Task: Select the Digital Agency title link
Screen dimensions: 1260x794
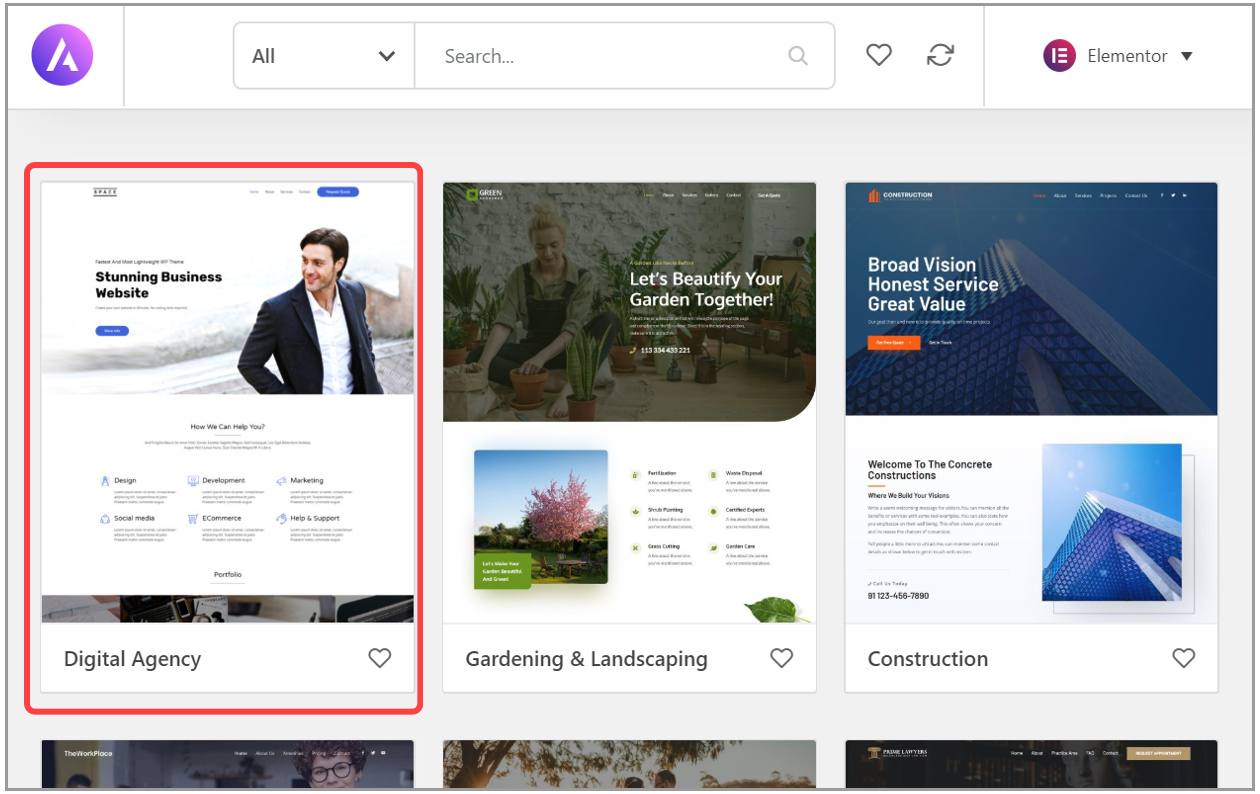Action: point(133,659)
